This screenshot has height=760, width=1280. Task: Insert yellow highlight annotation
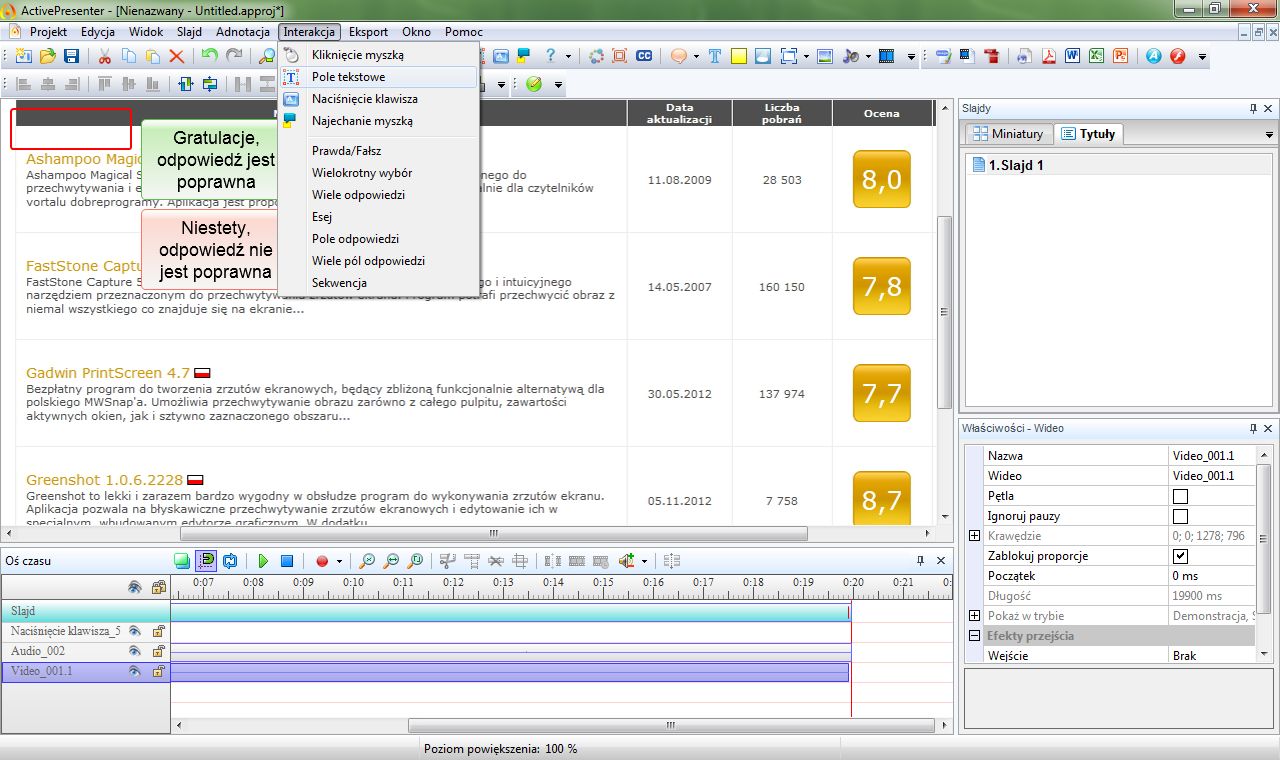tap(738, 57)
